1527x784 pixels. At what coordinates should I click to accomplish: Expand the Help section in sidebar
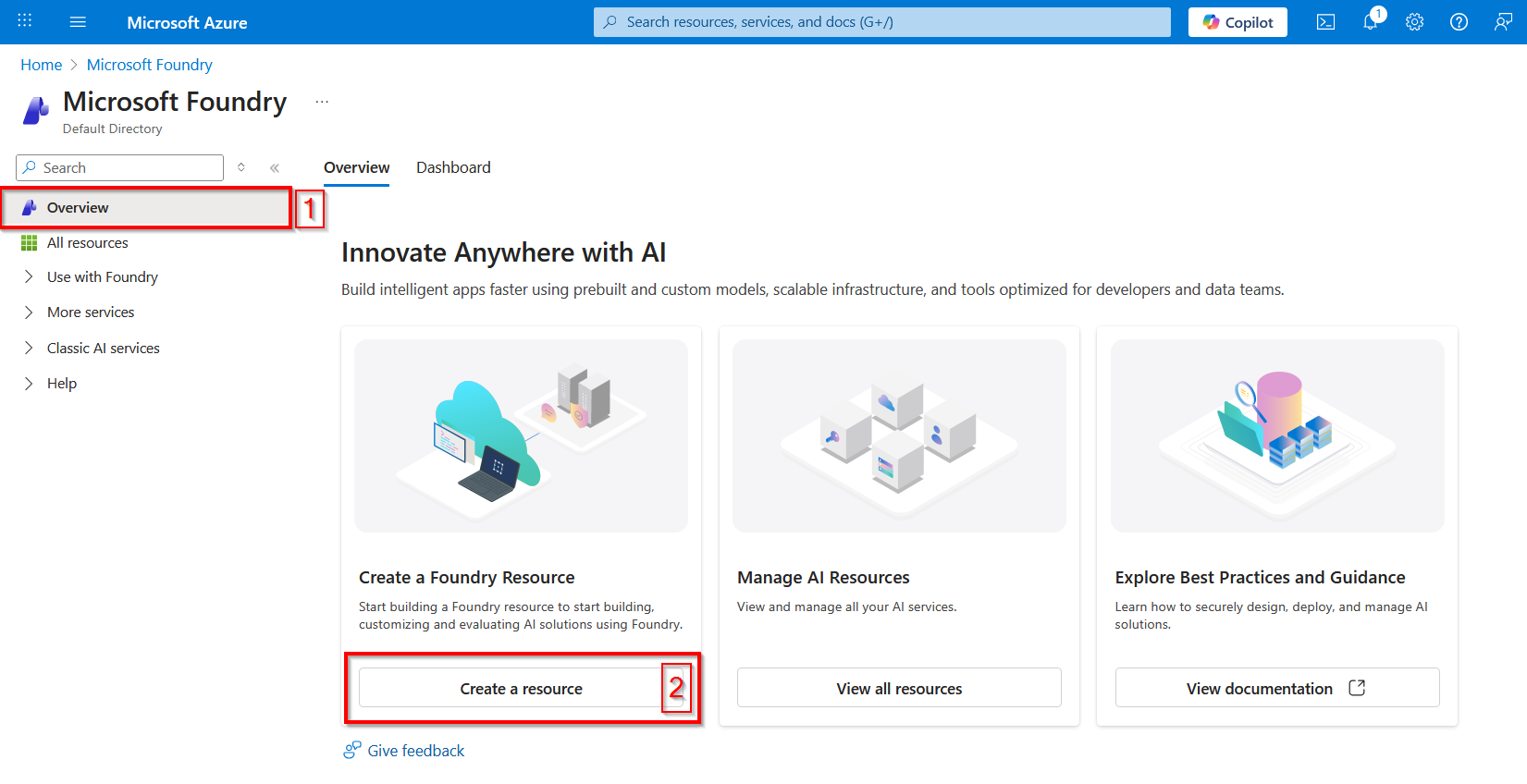pos(61,384)
